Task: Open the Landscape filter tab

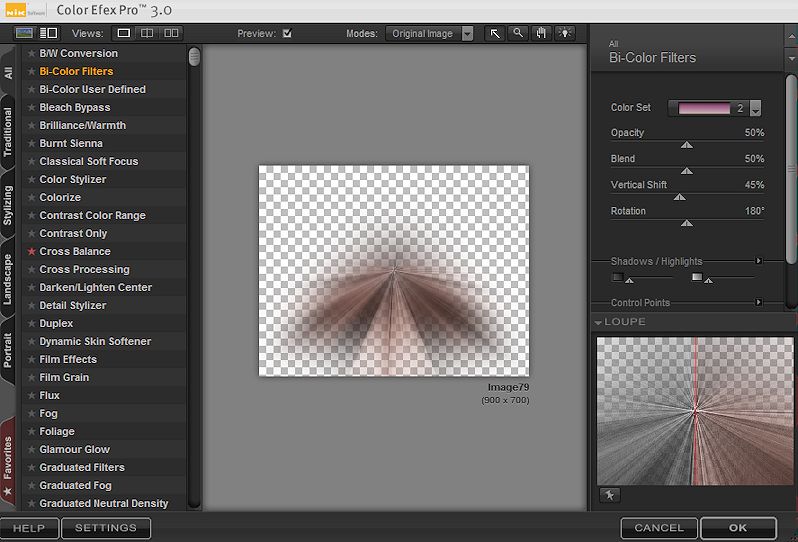Action: pos(8,279)
